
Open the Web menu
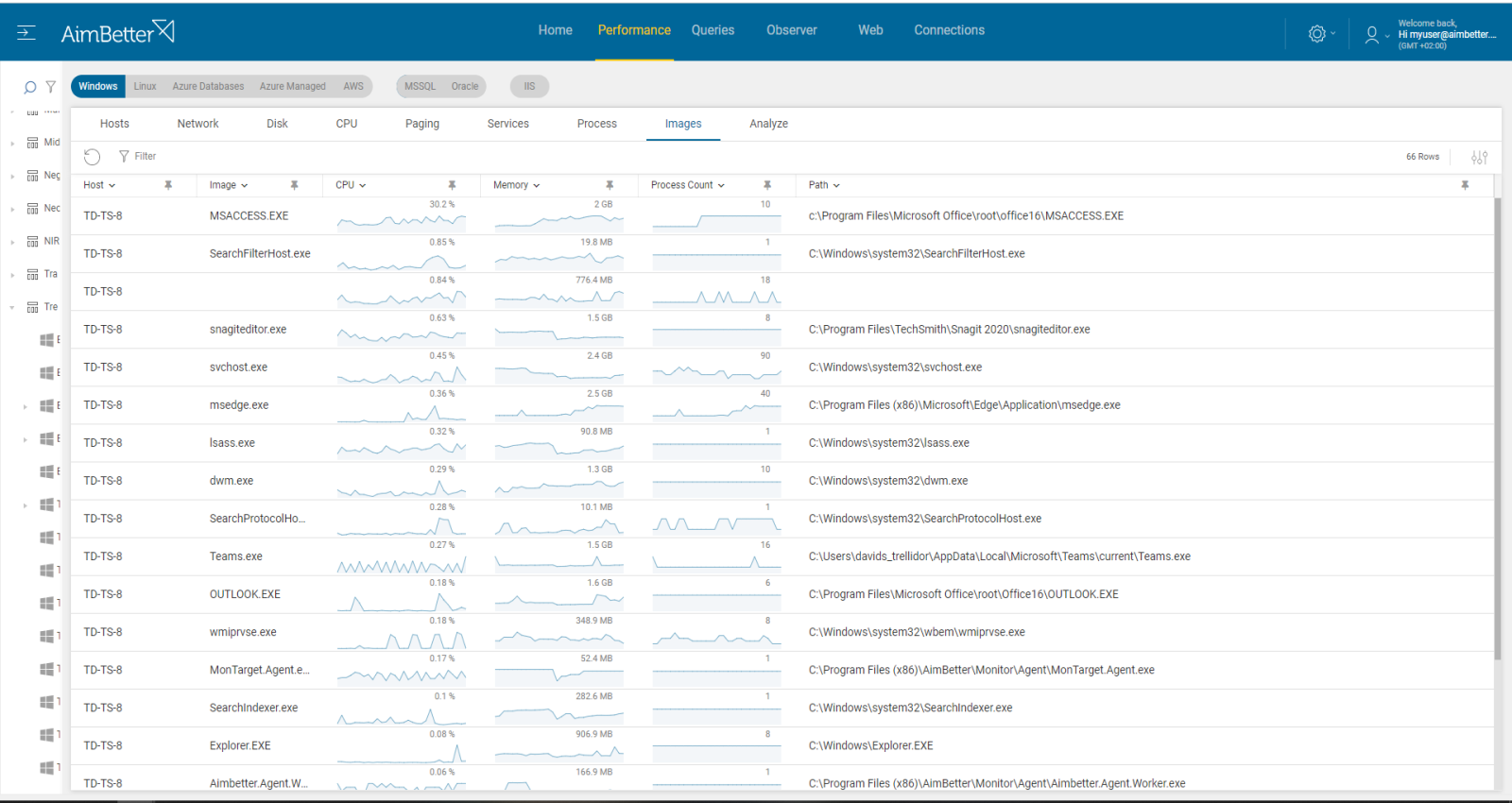tap(870, 30)
